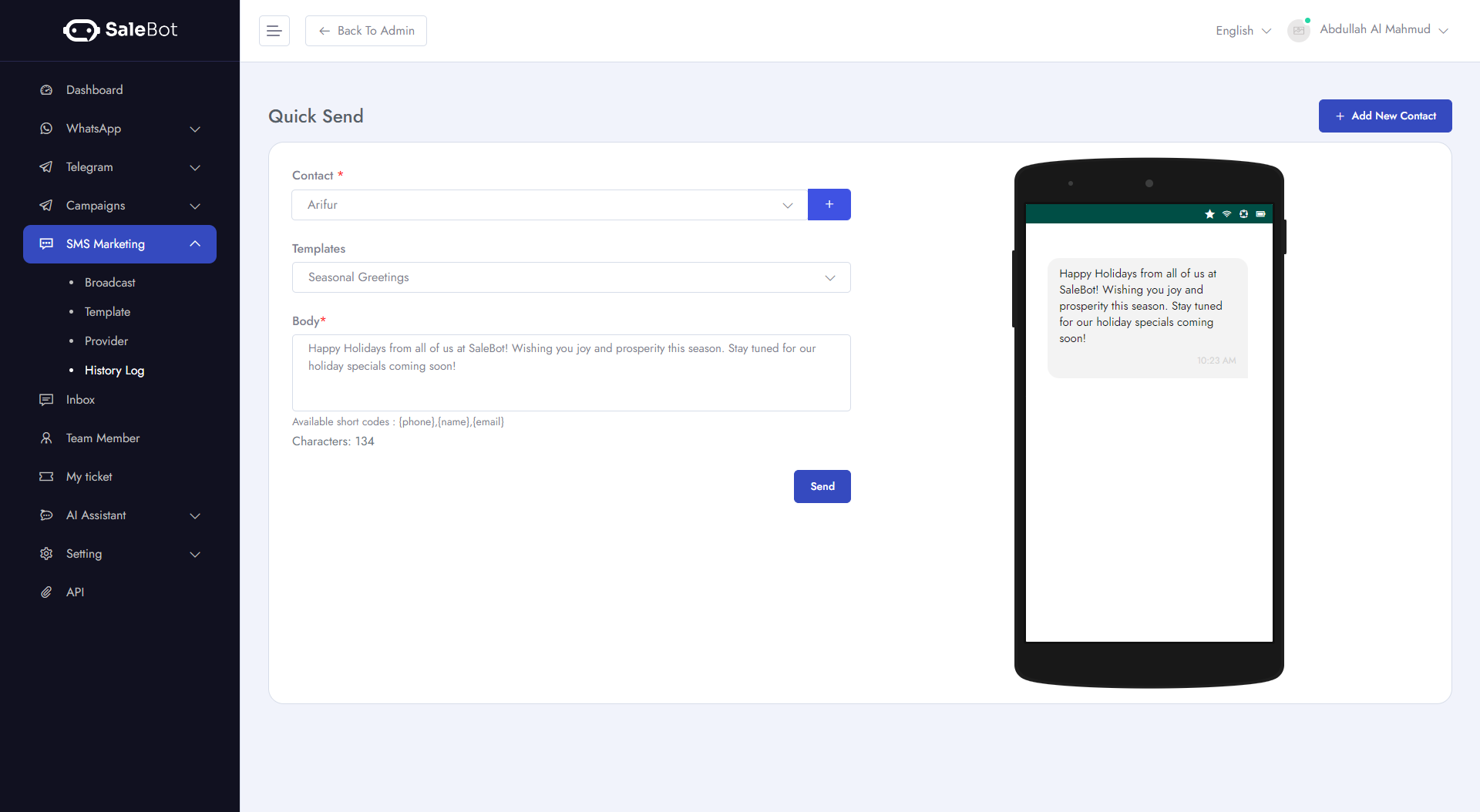
Task: Collapse the SMS Marketing submenu
Action: pos(194,244)
